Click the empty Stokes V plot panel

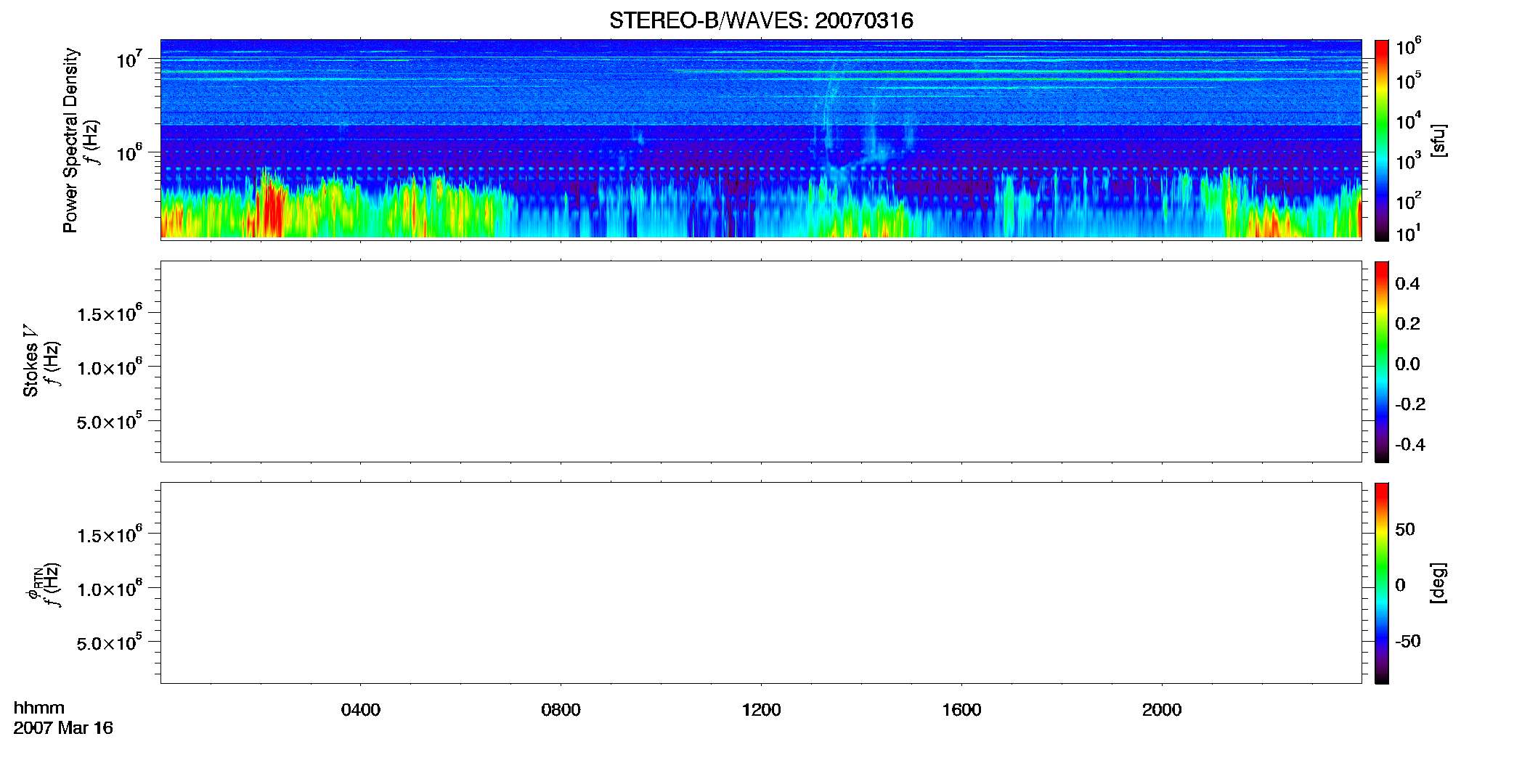(761, 362)
